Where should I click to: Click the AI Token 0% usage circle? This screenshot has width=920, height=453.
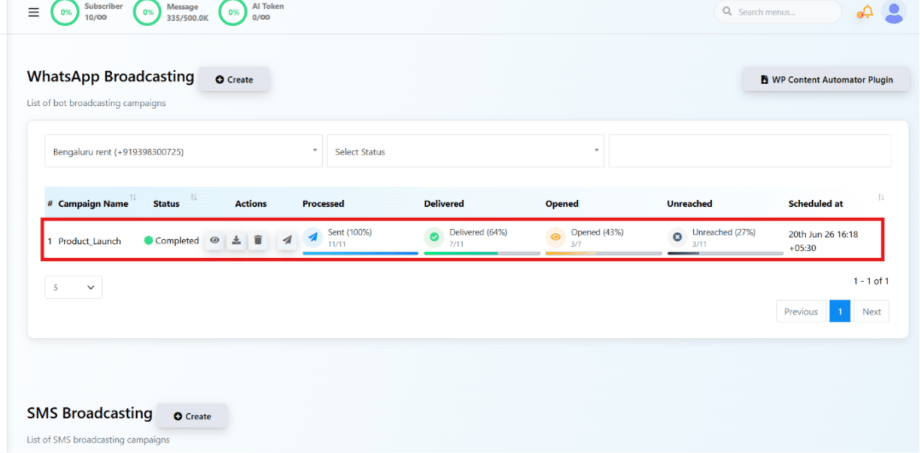tap(233, 12)
